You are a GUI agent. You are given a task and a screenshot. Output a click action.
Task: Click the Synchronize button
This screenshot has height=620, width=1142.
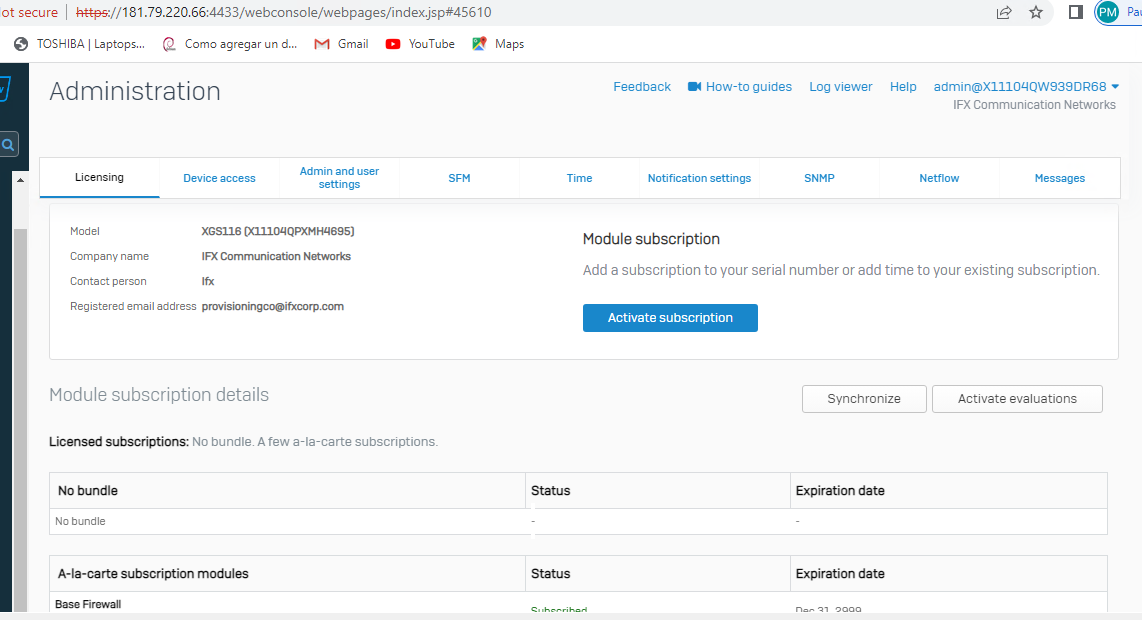pyautogui.click(x=864, y=399)
